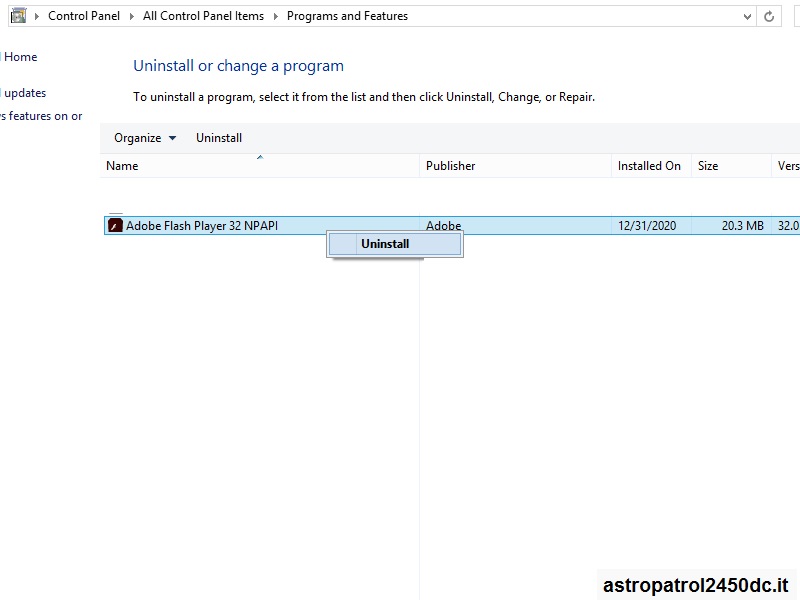Choose Uninstall from the context menu
This screenshot has width=800, height=600.
point(395,244)
